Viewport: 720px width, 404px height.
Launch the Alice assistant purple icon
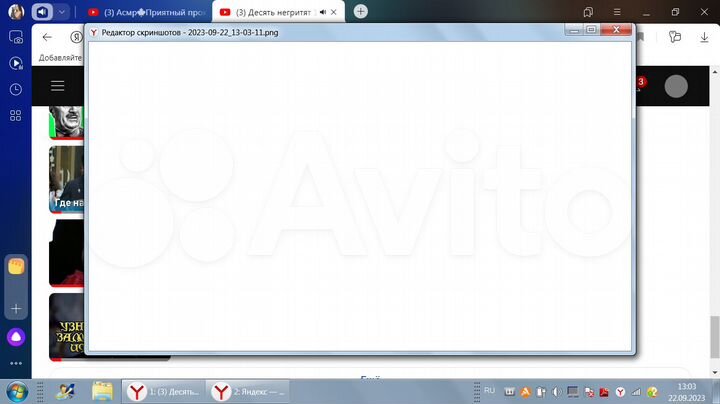click(x=16, y=337)
